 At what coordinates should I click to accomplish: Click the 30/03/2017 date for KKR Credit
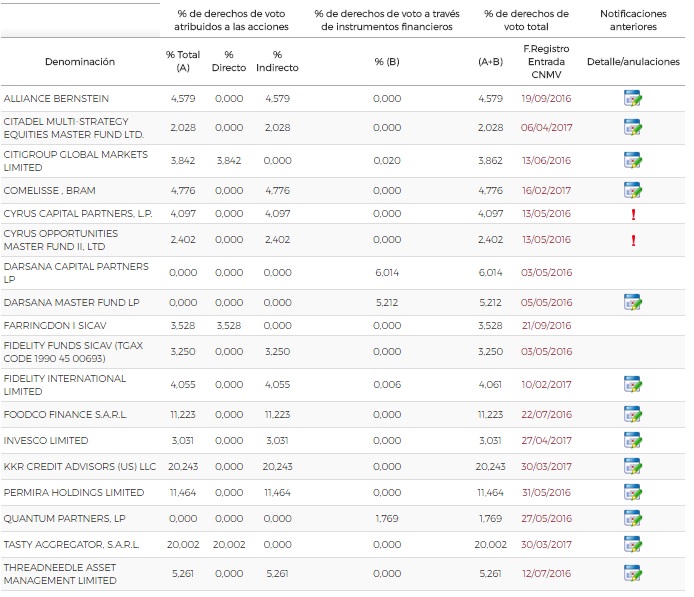click(546, 467)
